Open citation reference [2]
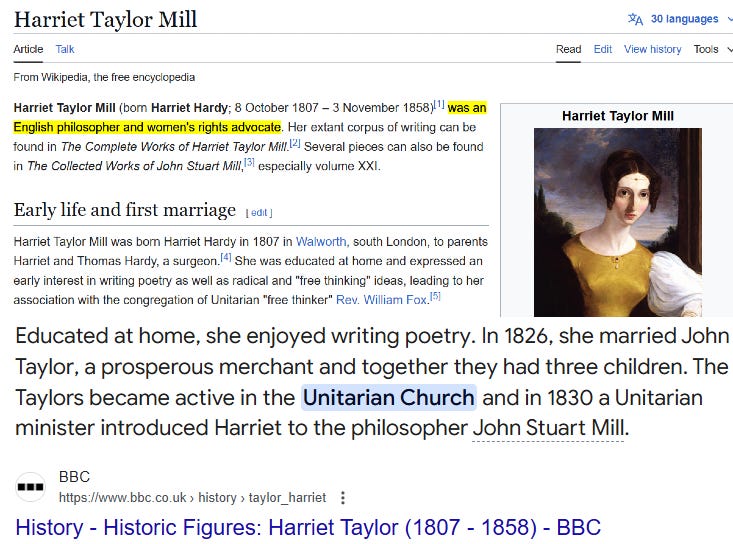Viewport: 733px width, 544px height. click(x=295, y=143)
